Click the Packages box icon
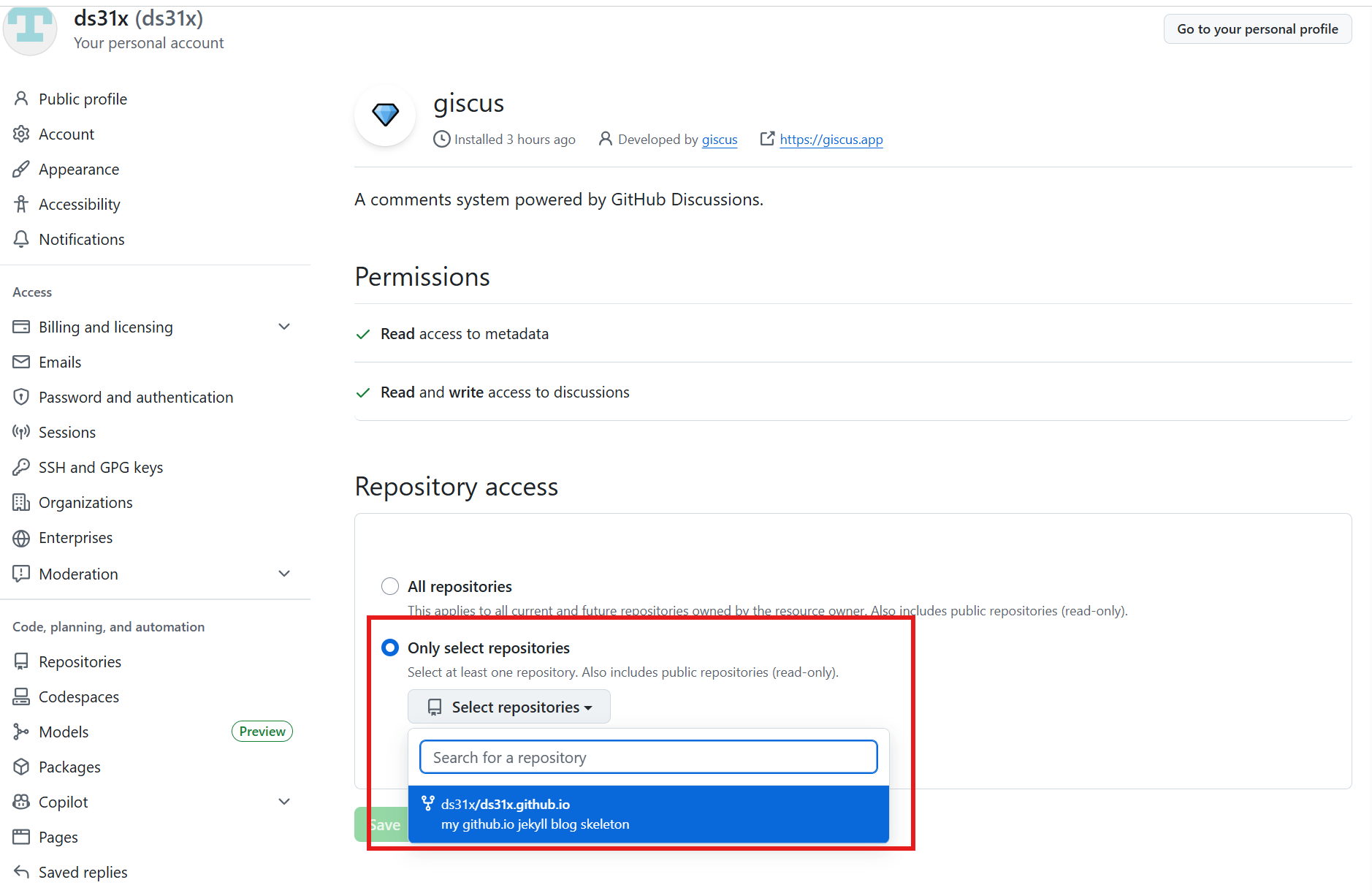This screenshot has height=896, width=1372. pos(21,767)
